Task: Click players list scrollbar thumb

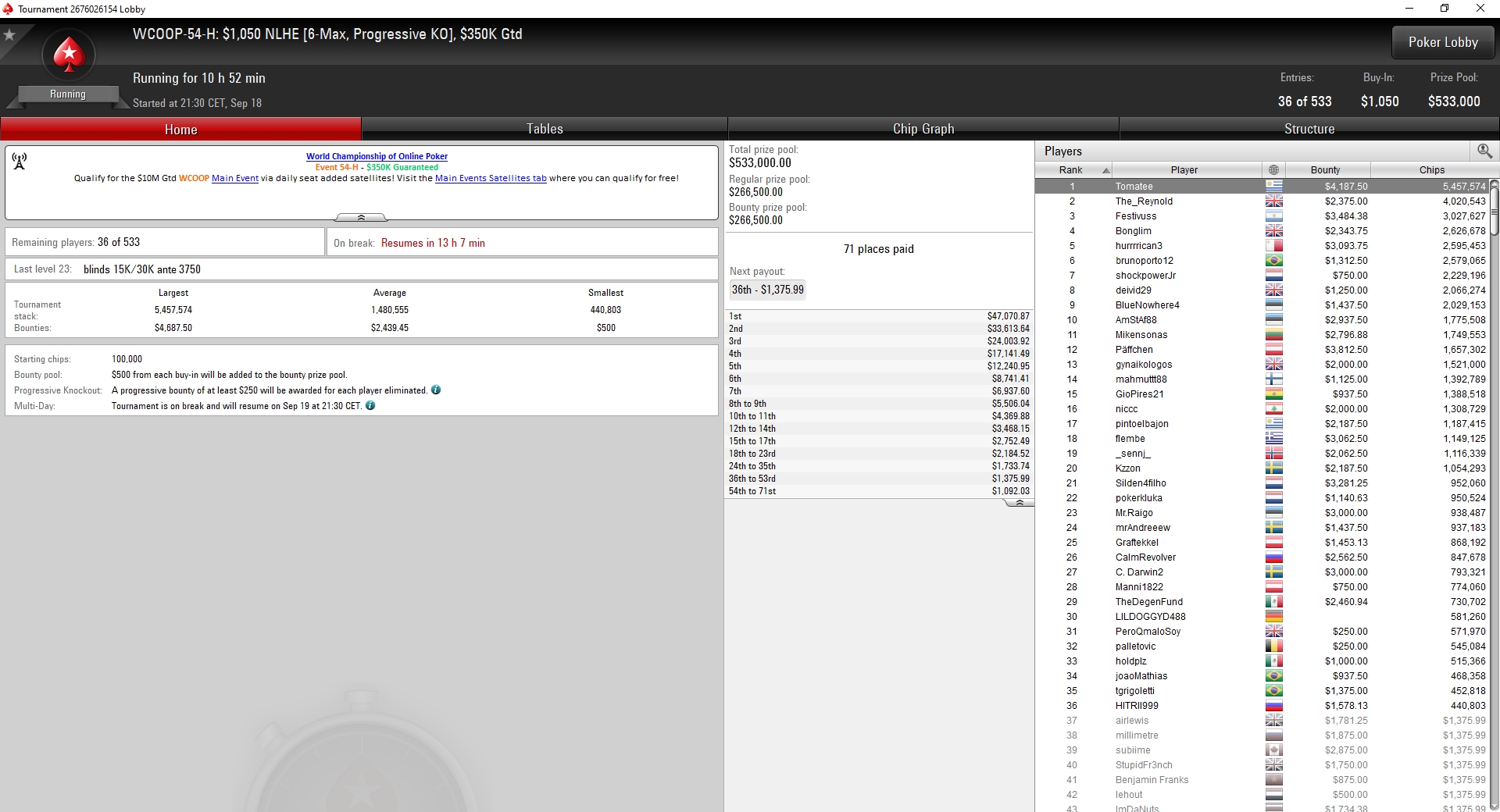Action: [x=1494, y=211]
